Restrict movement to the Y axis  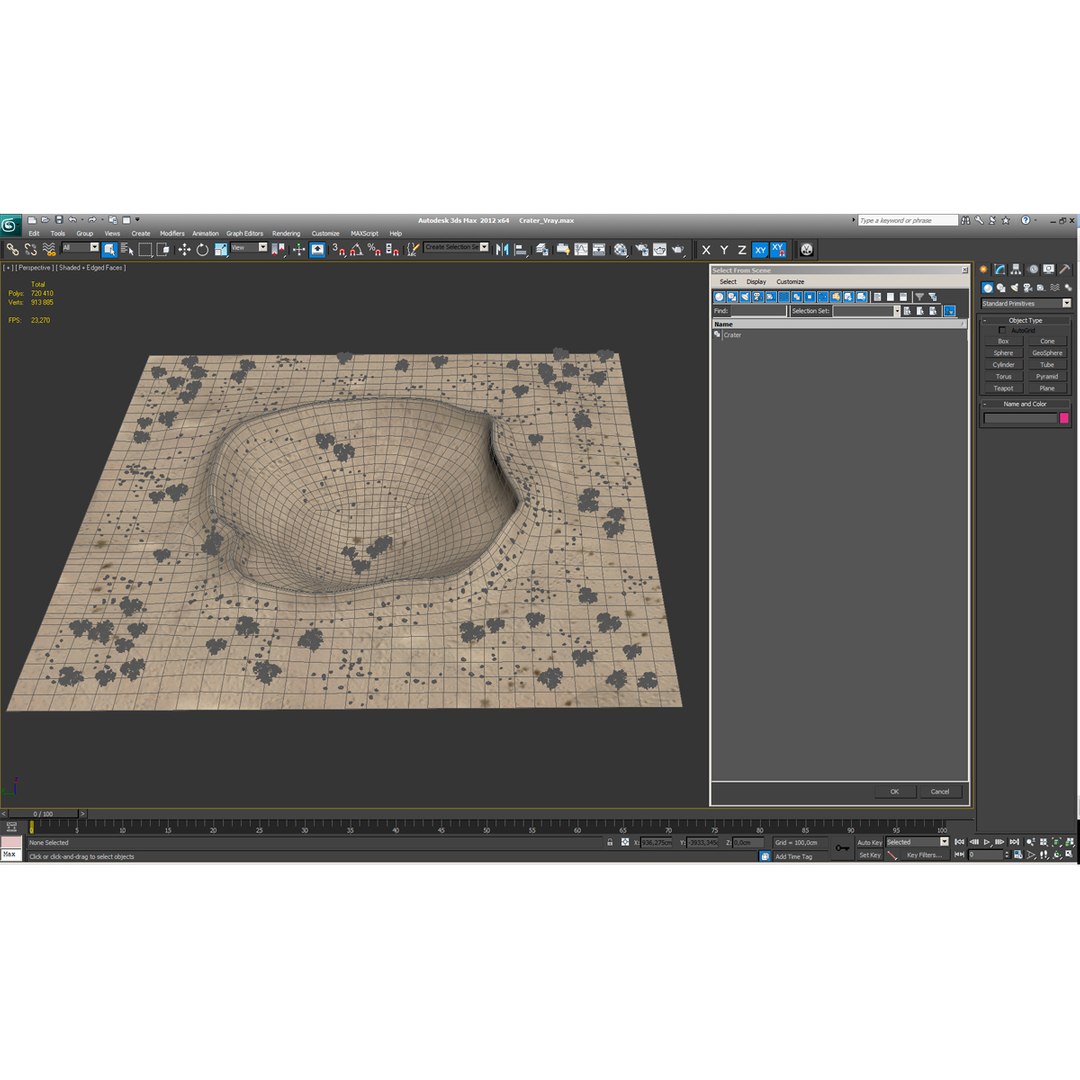[724, 250]
